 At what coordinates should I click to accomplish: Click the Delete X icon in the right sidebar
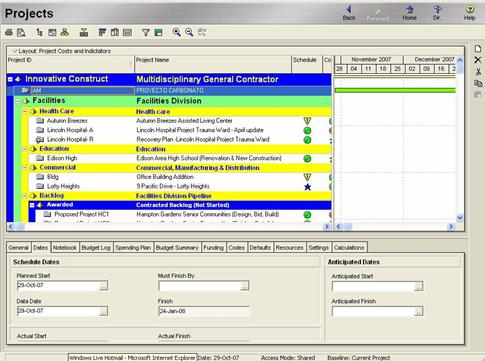coord(478,60)
